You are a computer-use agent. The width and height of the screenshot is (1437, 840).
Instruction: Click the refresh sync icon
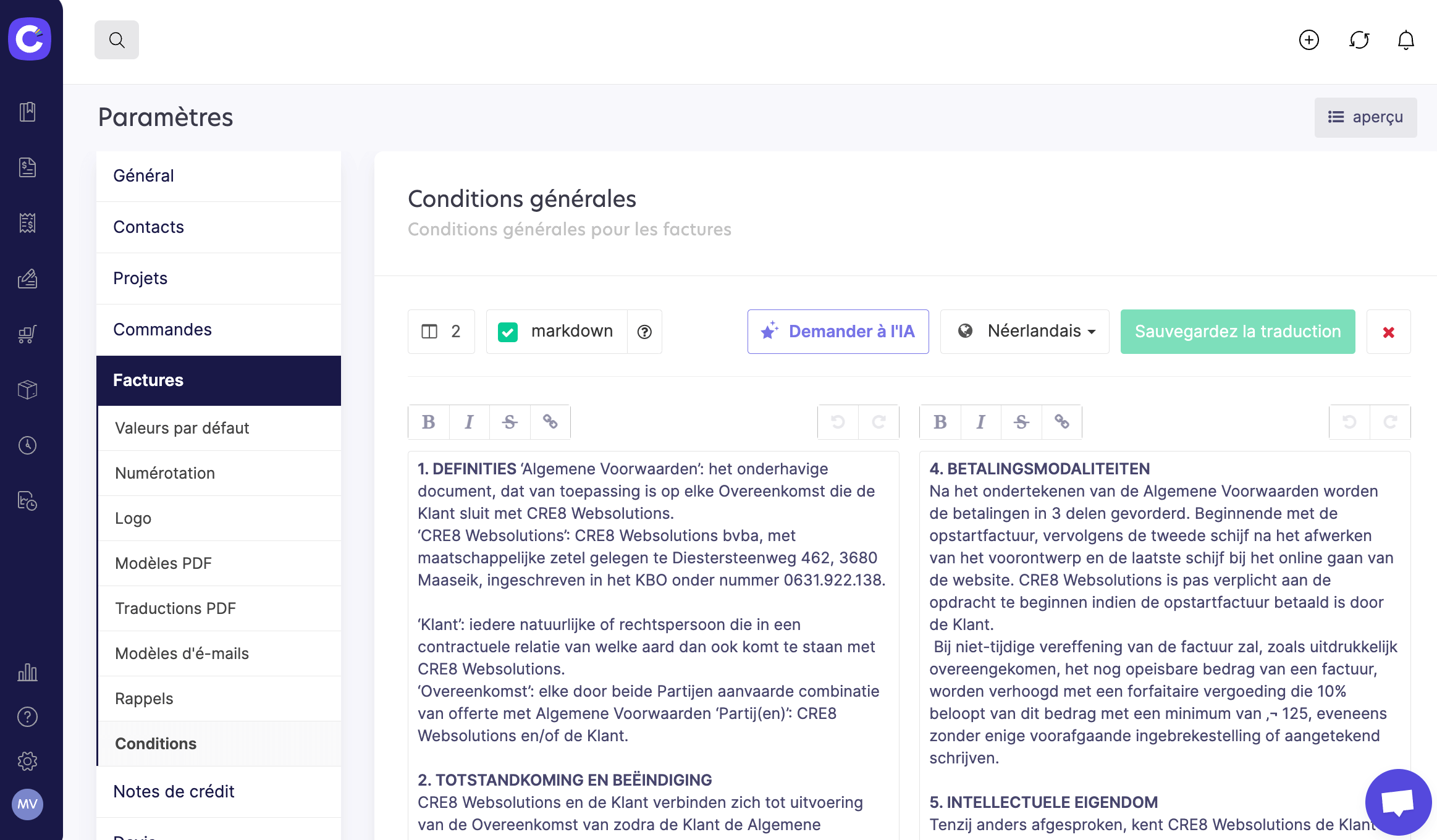point(1359,40)
